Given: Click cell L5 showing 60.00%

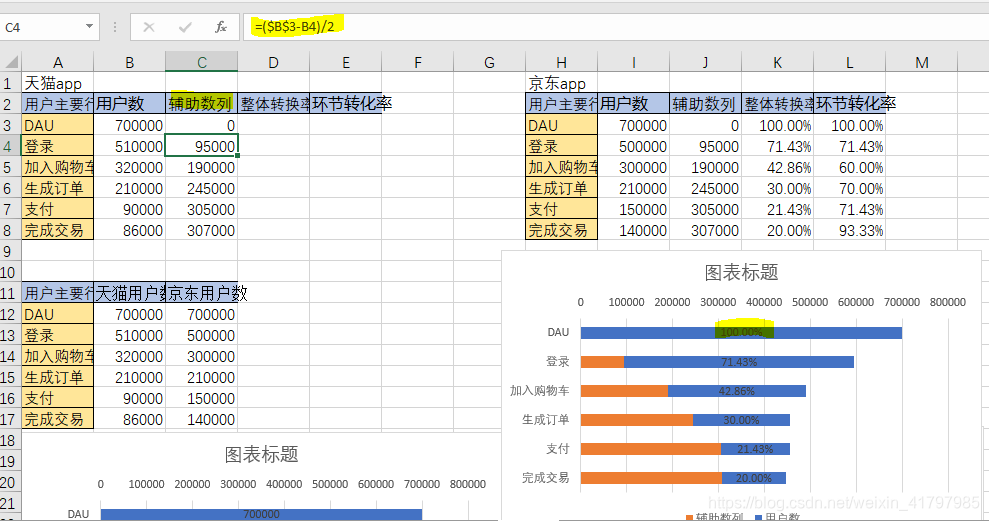Looking at the screenshot, I should click(850, 167).
